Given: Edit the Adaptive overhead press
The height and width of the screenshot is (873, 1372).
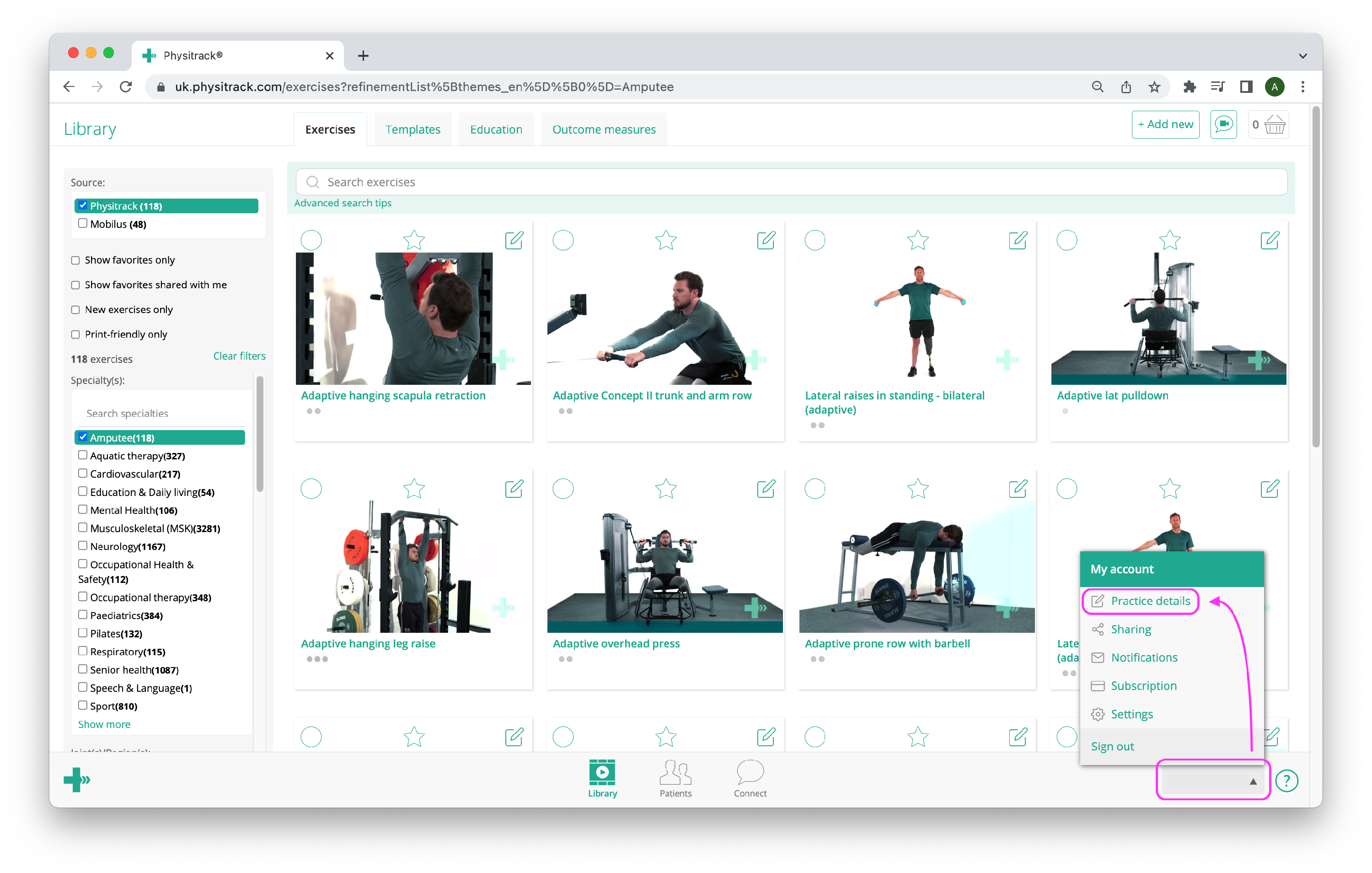Looking at the screenshot, I should pyautogui.click(x=766, y=489).
